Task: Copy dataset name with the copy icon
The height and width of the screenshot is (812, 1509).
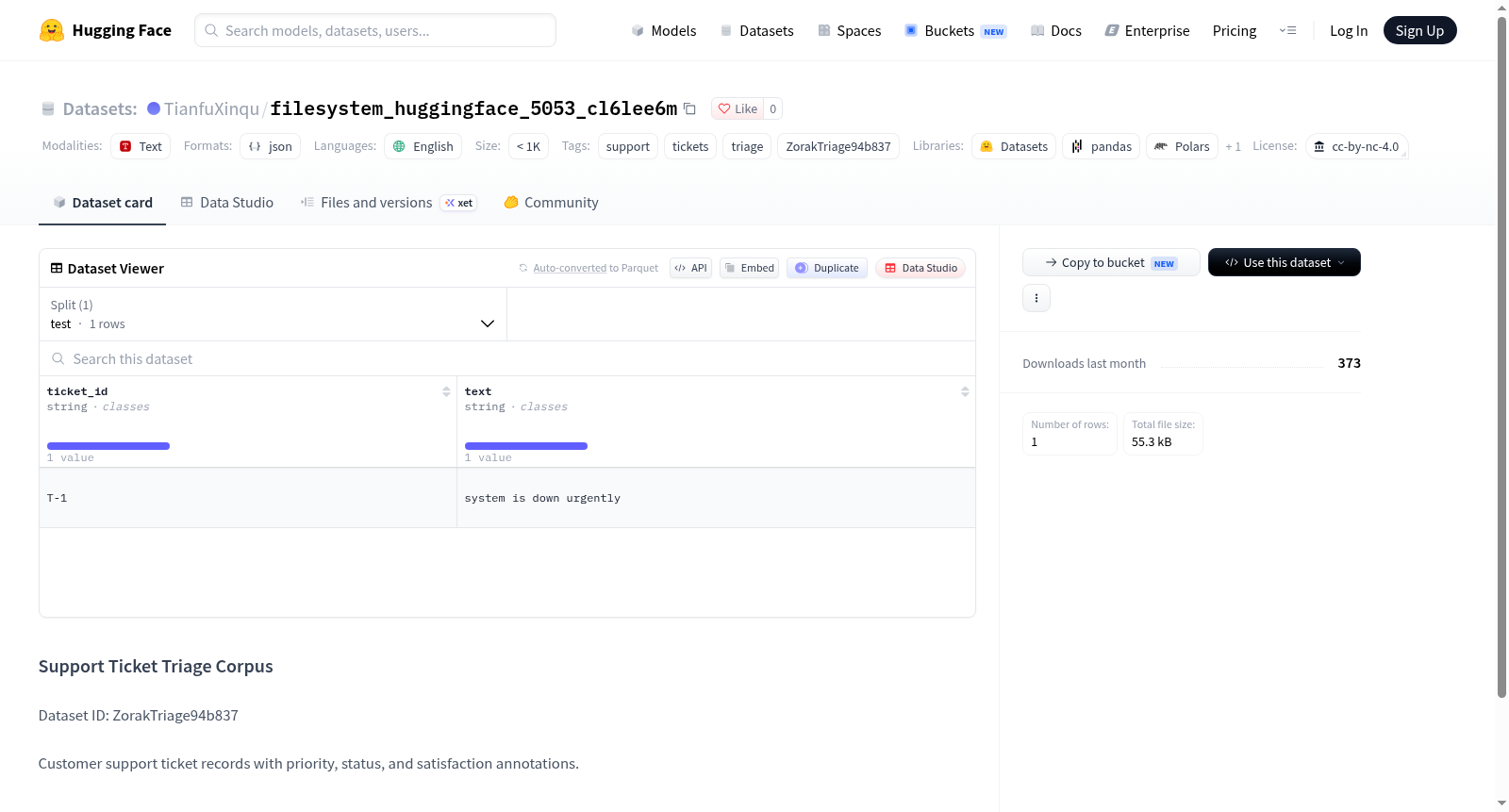Action: coord(689,108)
